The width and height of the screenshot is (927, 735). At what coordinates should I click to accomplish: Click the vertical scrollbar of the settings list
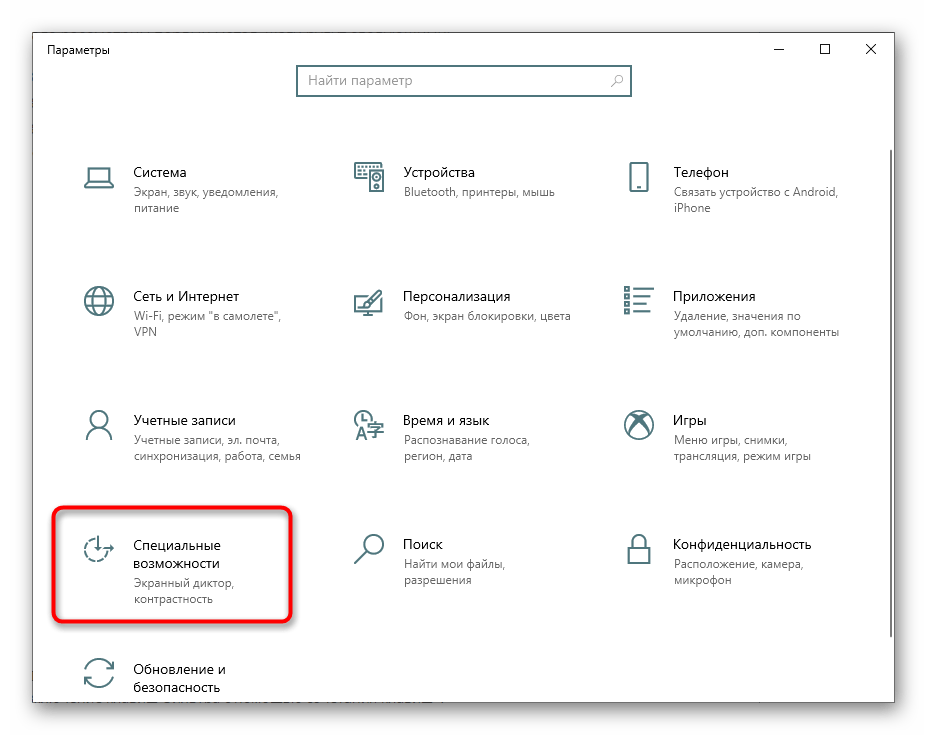(x=890, y=393)
